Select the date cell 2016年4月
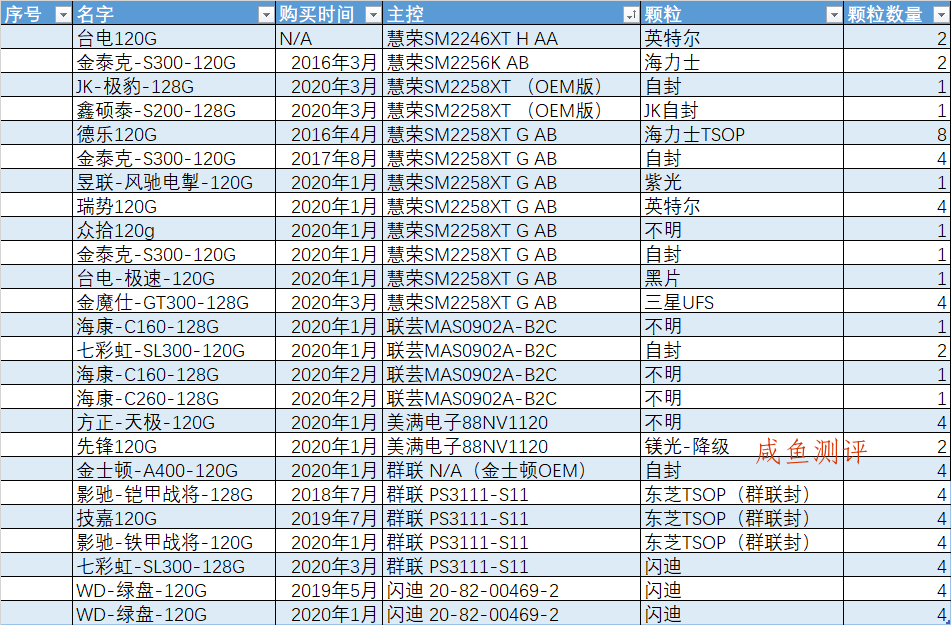Viewport: 951px width, 625px height. click(x=329, y=134)
